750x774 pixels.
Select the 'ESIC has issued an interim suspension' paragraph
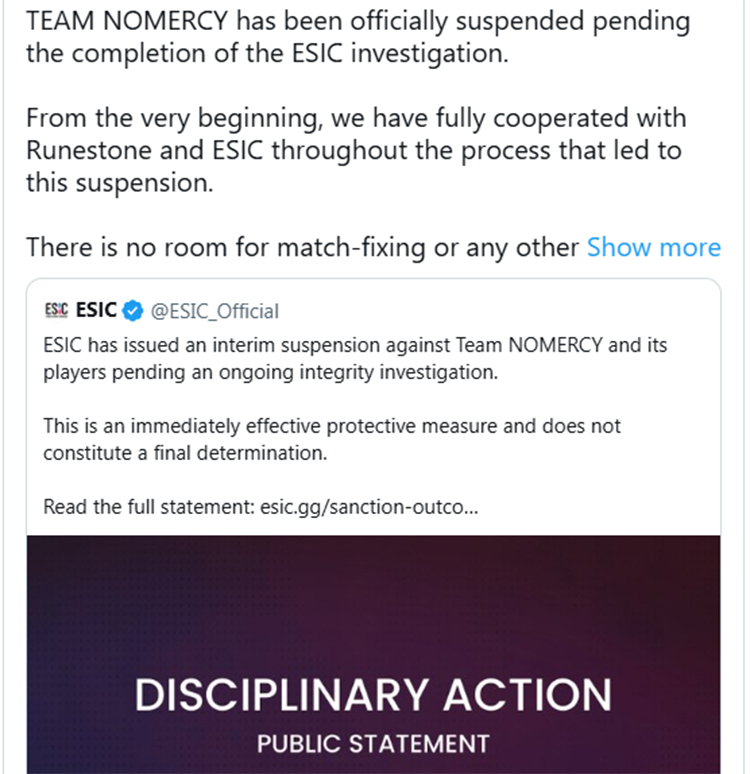coord(355,358)
